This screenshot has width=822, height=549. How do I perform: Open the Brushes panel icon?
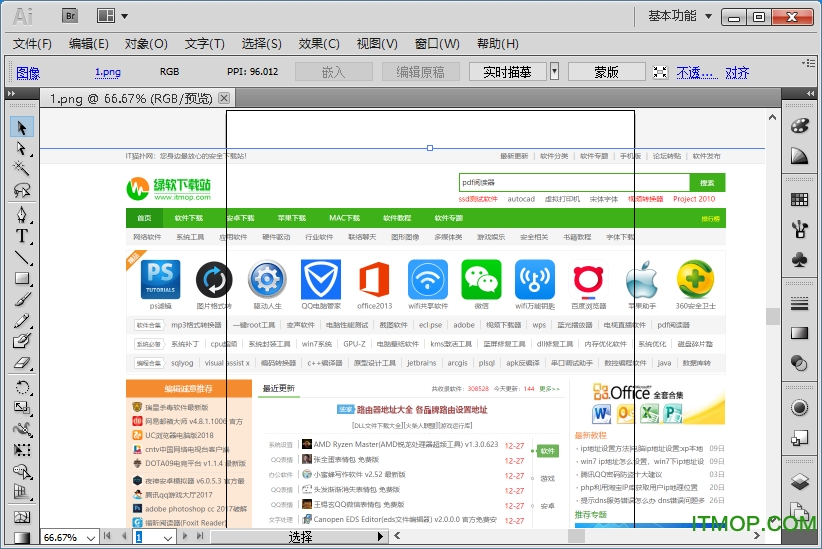point(799,229)
